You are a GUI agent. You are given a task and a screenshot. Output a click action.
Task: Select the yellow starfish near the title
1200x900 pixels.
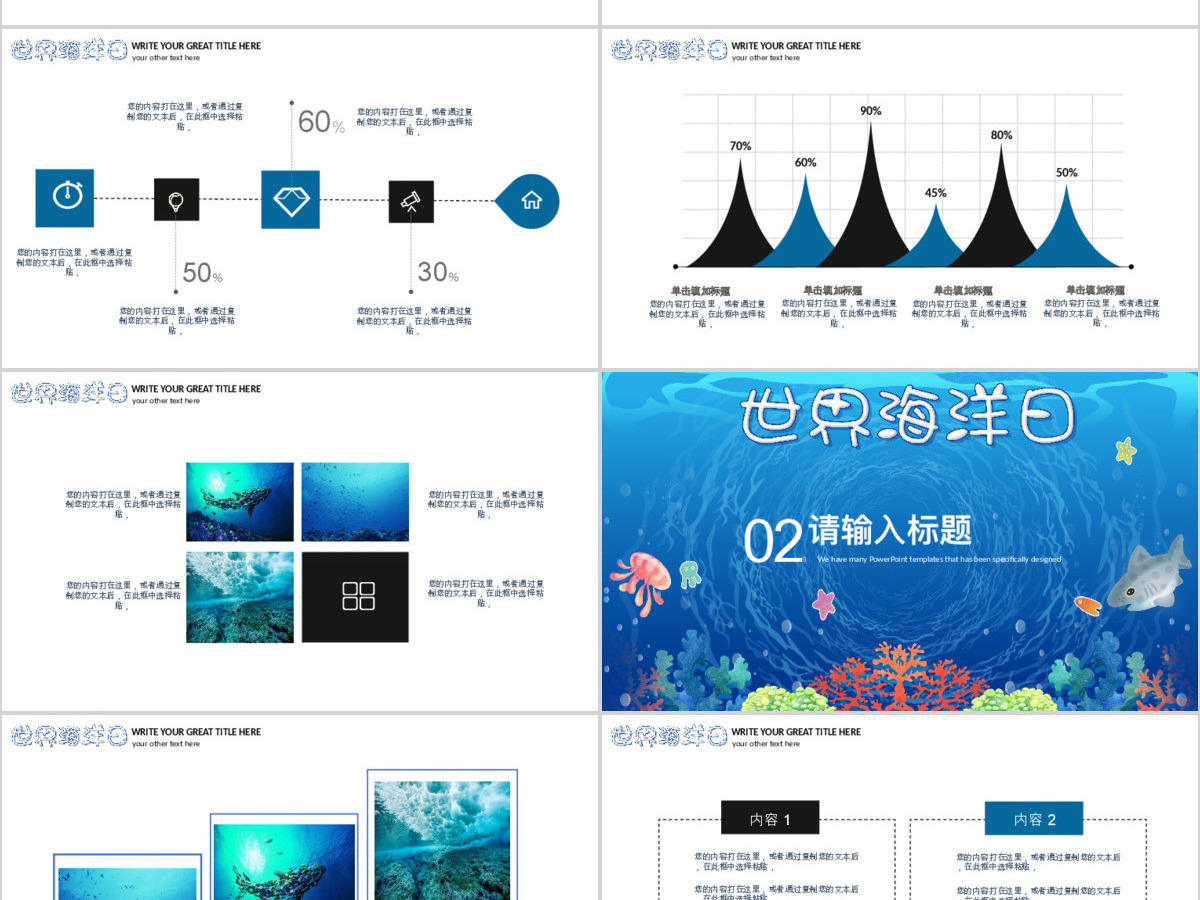click(1126, 450)
